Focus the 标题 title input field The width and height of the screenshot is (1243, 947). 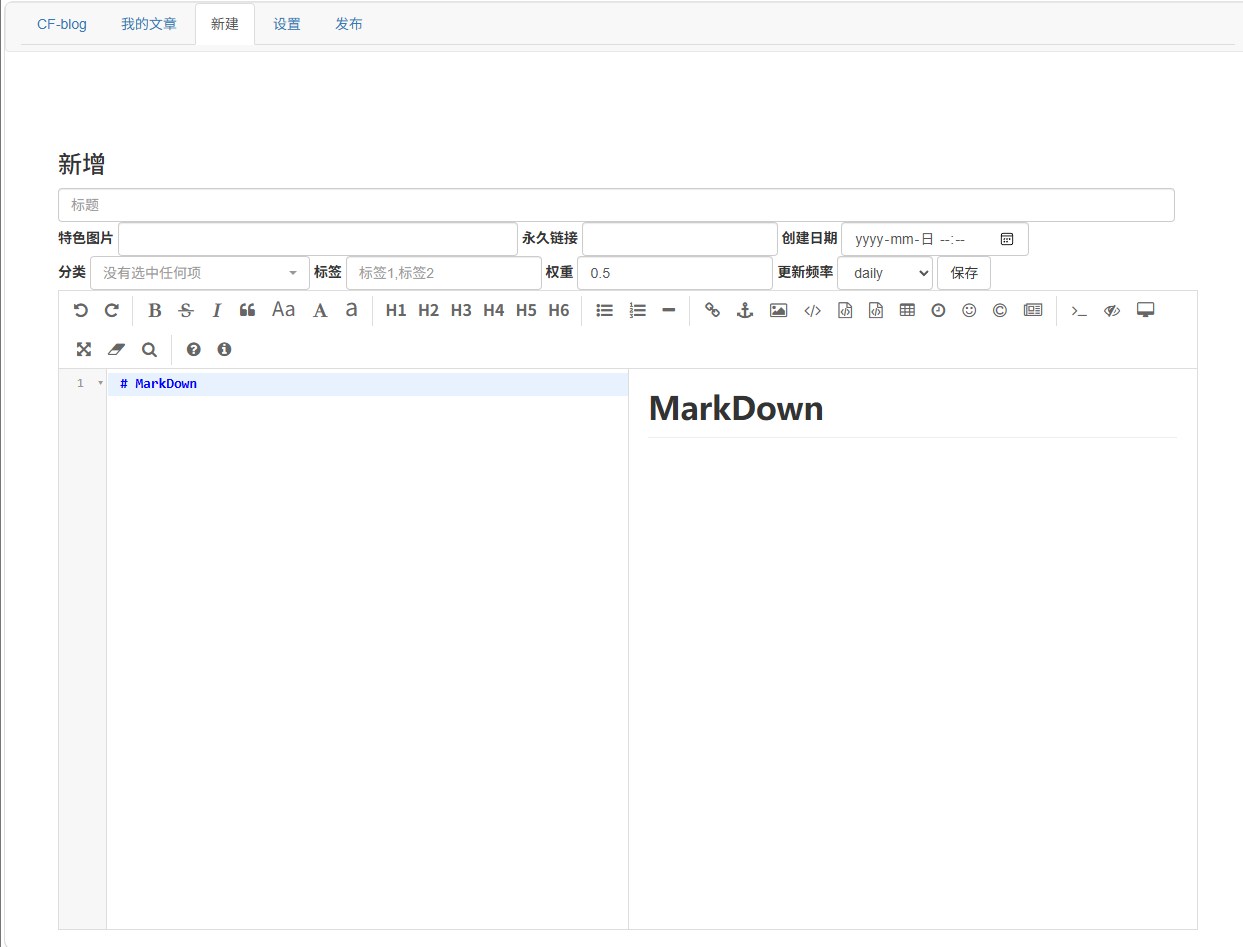[x=616, y=205]
